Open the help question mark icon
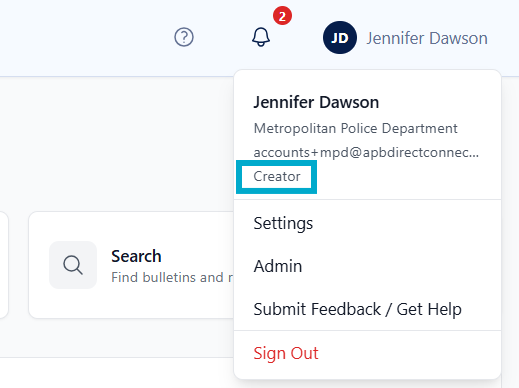The width and height of the screenshot is (519, 388). pyautogui.click(x=184, y=37)
